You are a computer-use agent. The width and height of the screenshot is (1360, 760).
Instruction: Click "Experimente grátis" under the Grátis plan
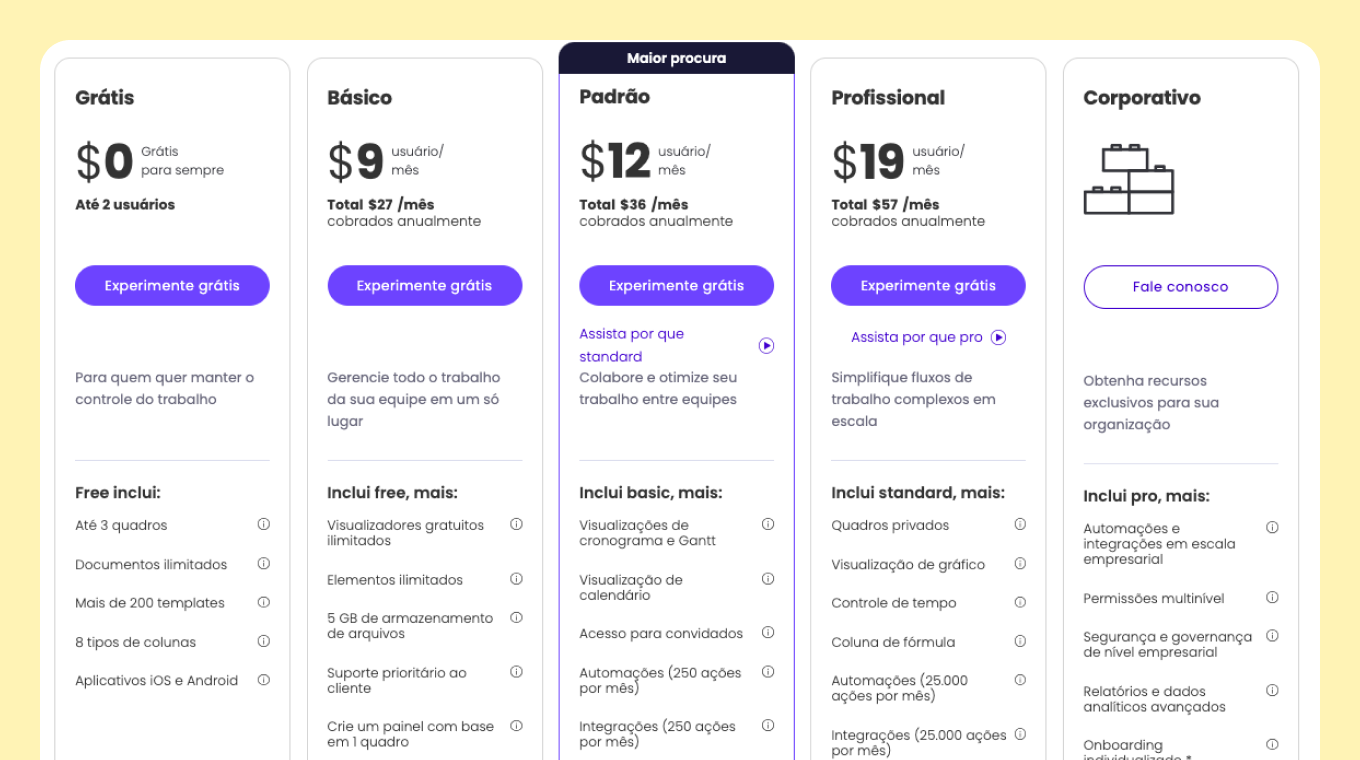[x=172, y=285]
